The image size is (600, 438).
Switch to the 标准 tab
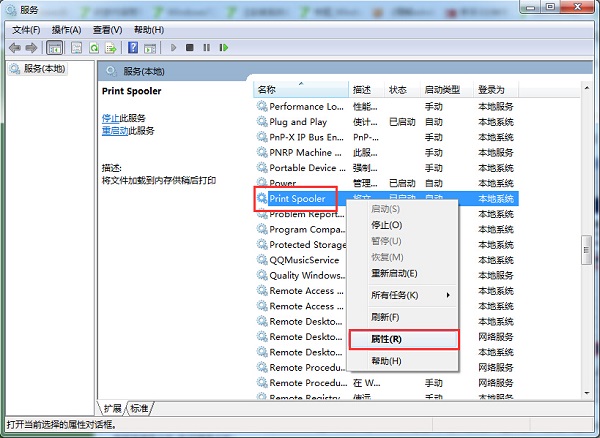pyautogui.click(x=139, y=408)
